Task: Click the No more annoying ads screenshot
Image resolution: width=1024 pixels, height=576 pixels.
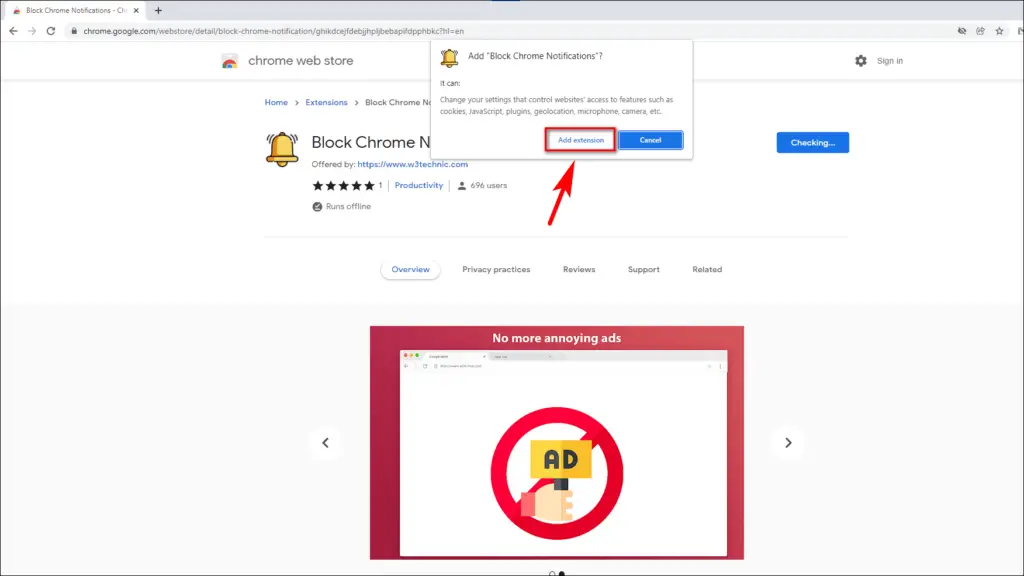Action: tap(556, 443)
